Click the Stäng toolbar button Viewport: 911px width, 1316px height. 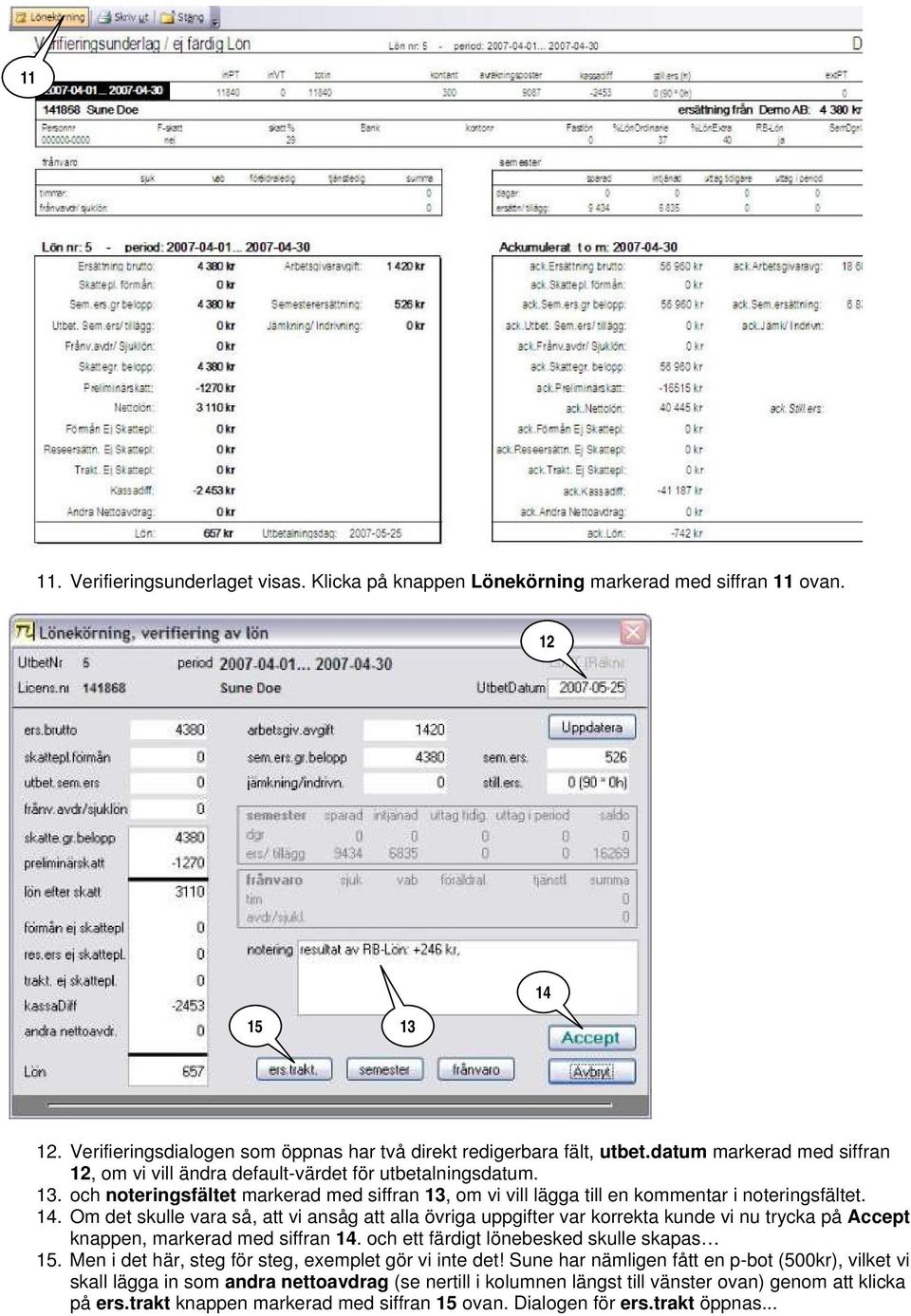(x=182, y=17)
